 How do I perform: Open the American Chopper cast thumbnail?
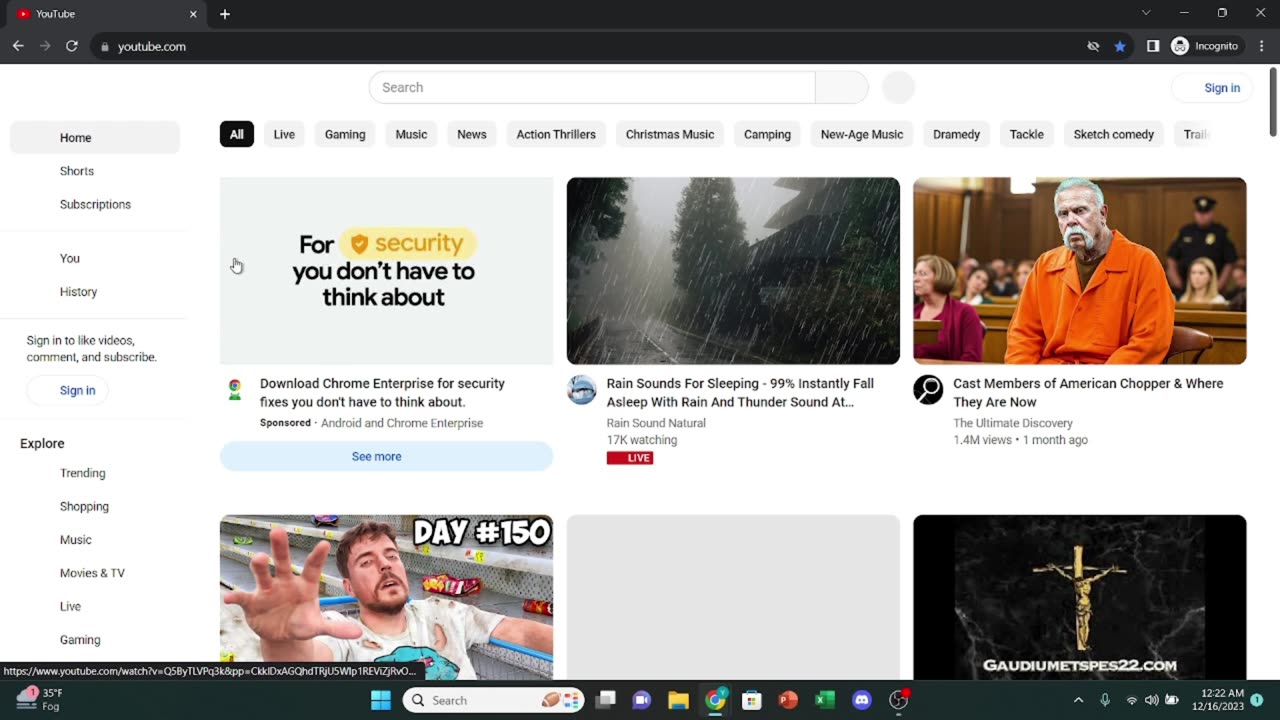point(1080,271)
